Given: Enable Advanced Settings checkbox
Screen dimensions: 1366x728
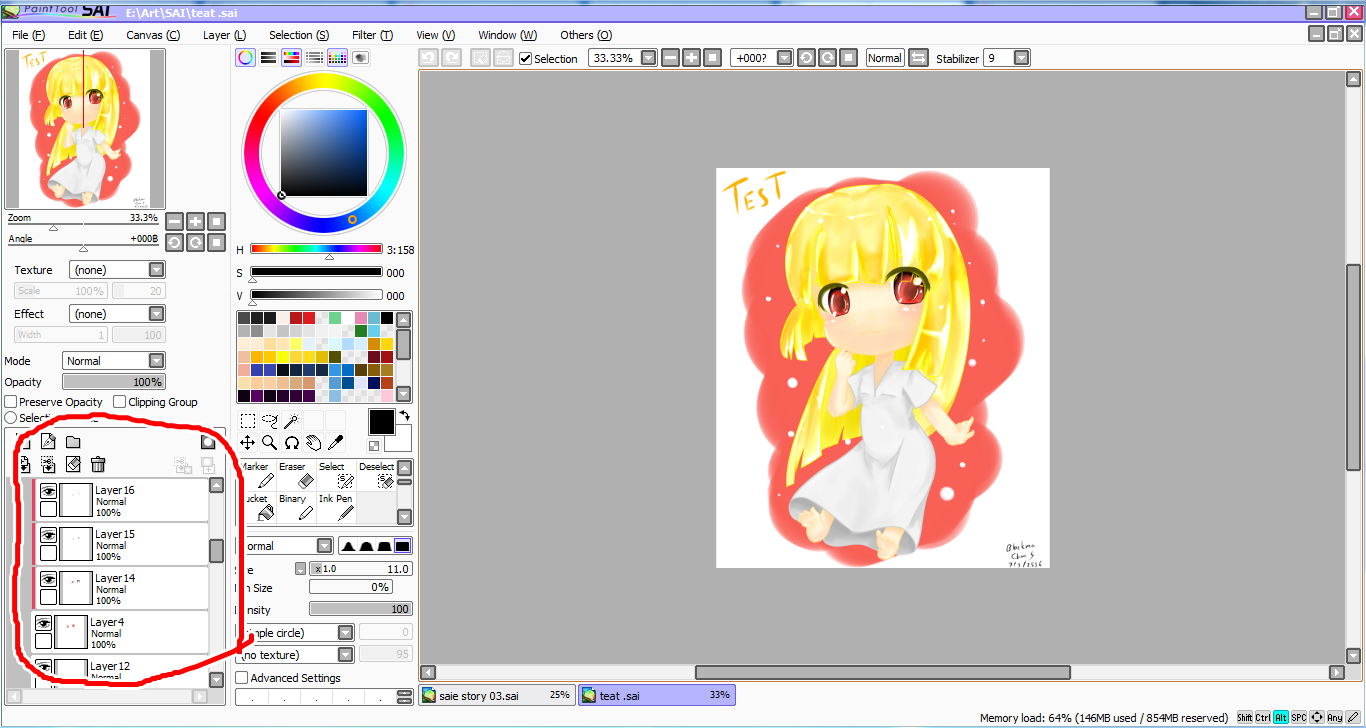Looking at the screenshot, I should (x=242, y=678).
